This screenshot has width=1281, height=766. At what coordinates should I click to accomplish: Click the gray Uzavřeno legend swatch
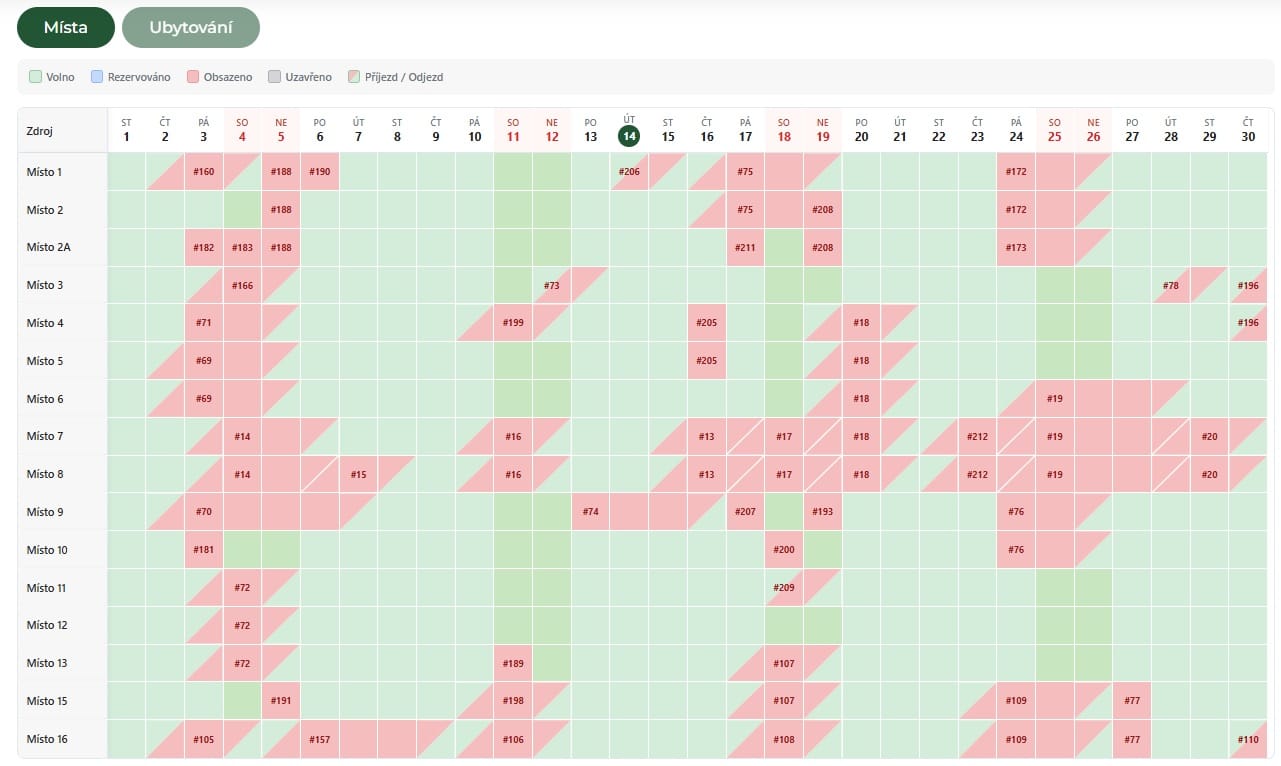275,77
